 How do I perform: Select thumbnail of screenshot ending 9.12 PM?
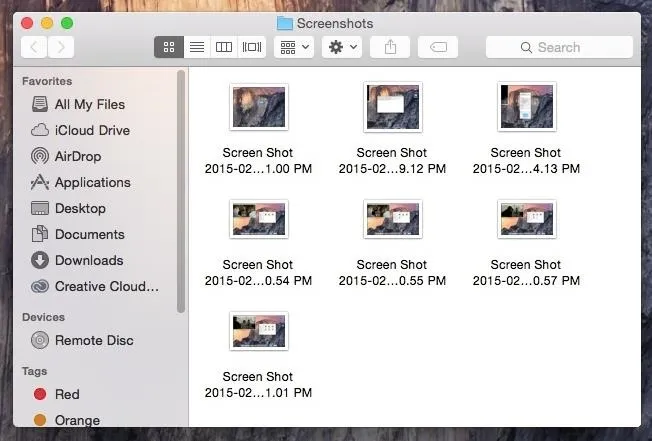393,107
